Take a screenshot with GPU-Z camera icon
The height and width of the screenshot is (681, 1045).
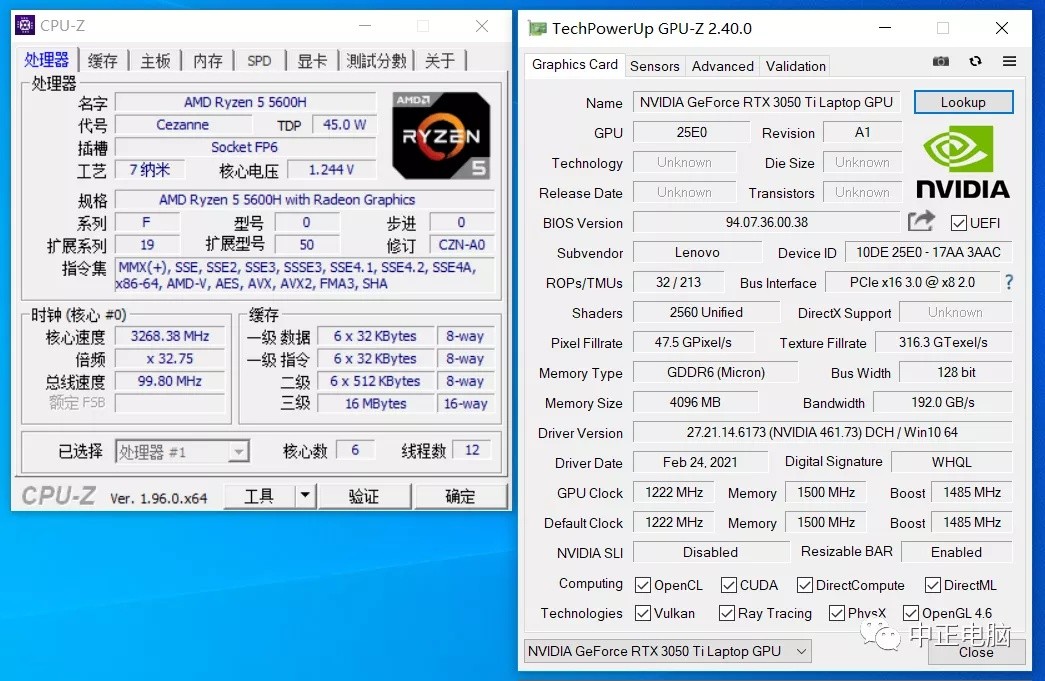point(940,61)
